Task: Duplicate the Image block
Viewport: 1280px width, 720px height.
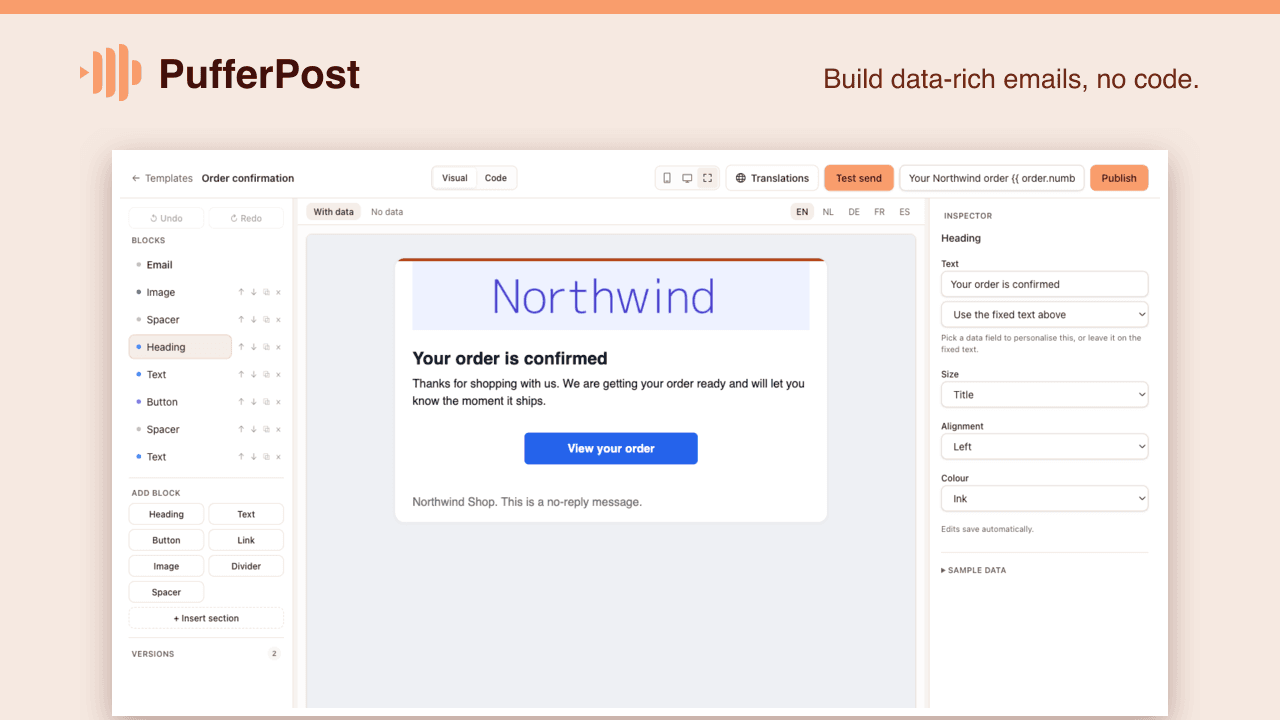Action: click(266, 292)
